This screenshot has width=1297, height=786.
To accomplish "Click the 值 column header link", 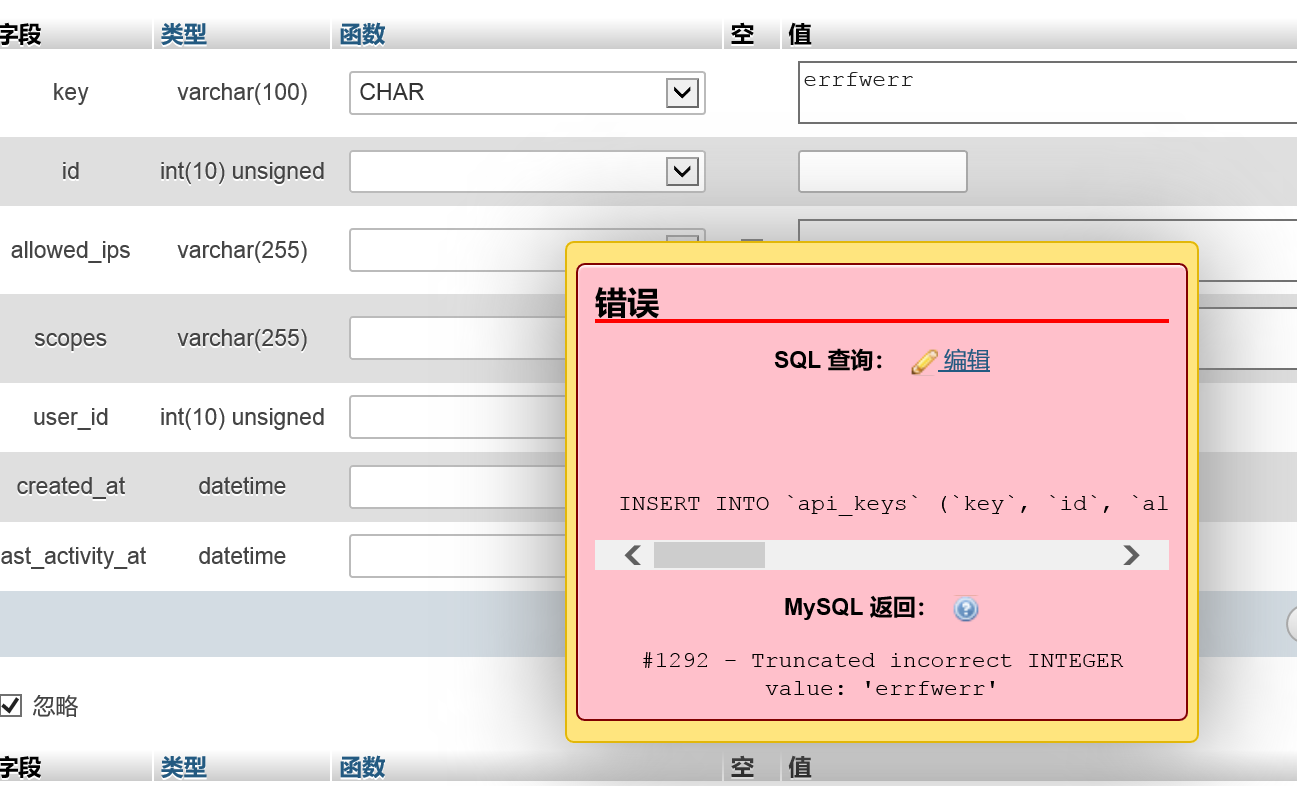I will [797, 33].
